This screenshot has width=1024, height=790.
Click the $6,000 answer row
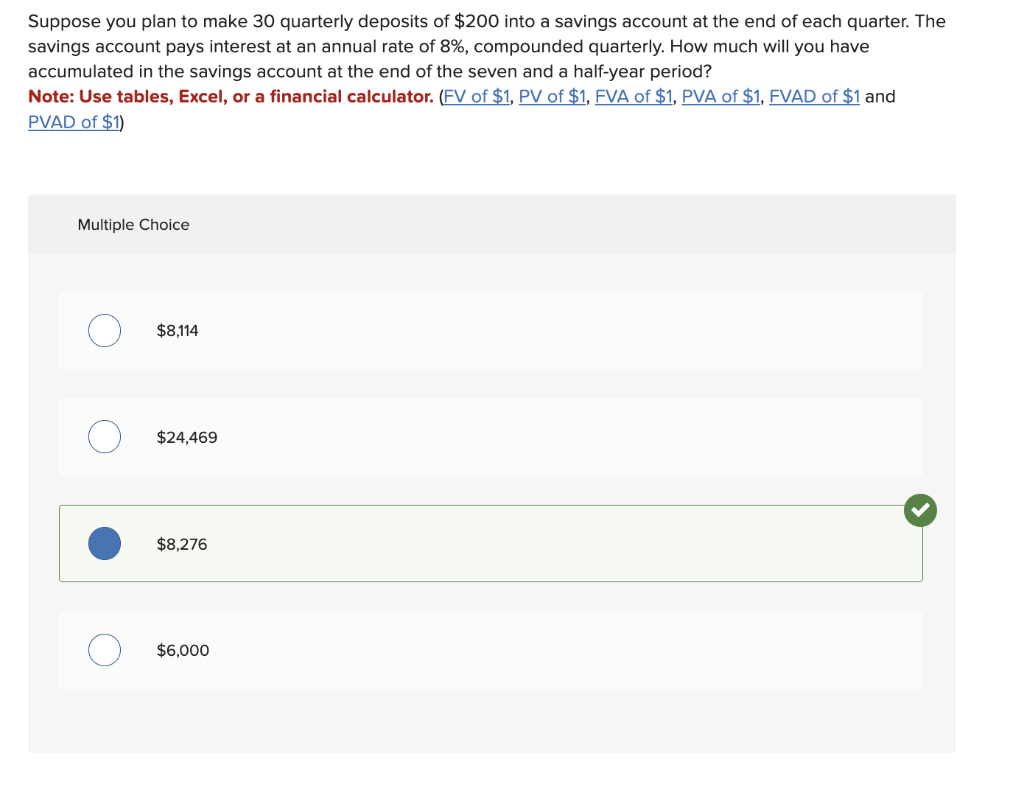pyautogui.click(x=491, y=650)
